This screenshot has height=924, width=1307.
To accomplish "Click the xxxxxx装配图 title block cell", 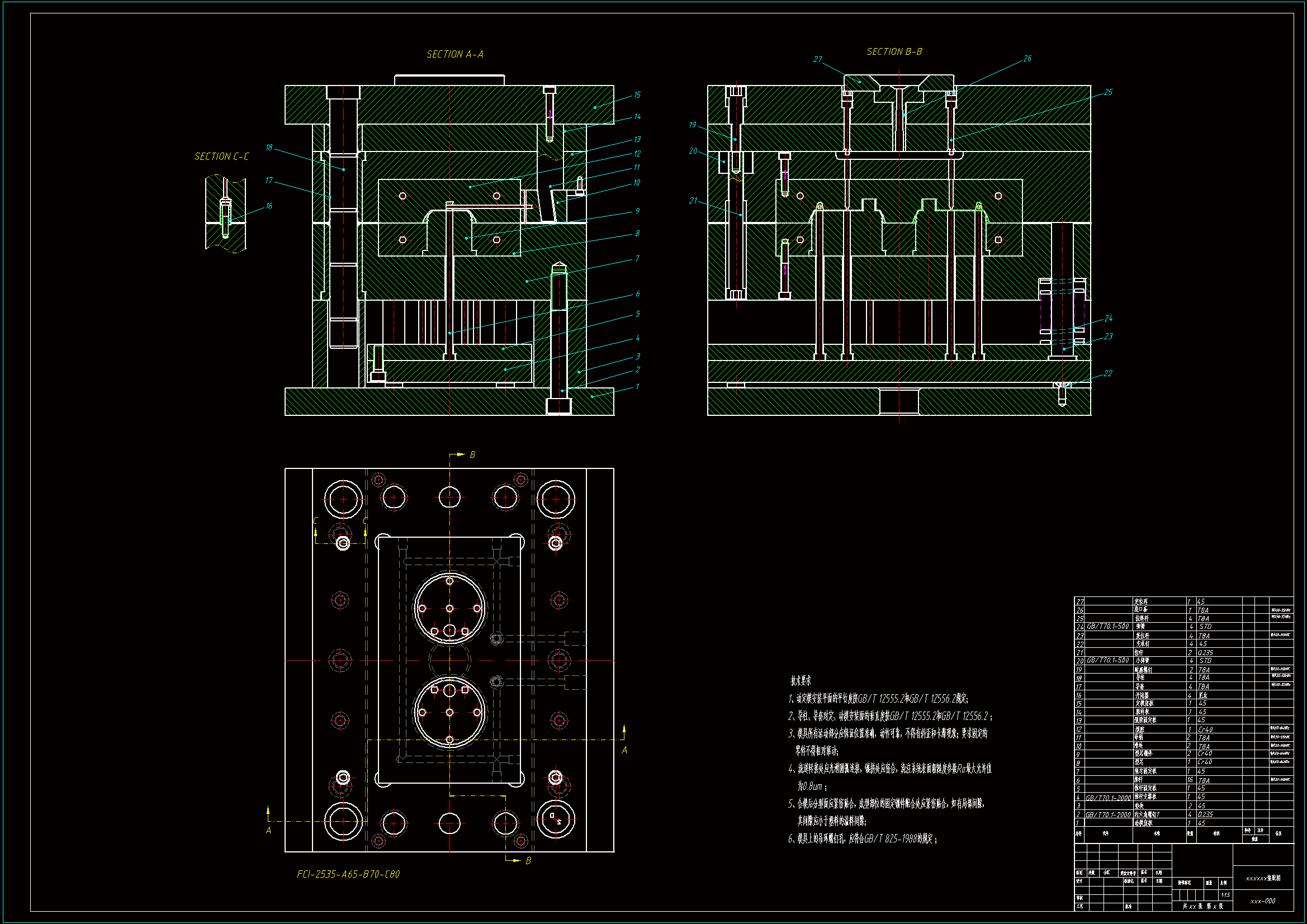I will pos(1263,879).
